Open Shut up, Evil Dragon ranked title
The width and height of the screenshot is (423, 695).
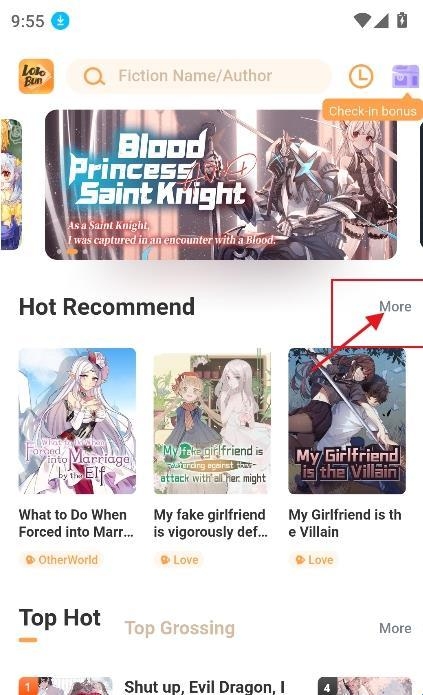click(x=204, y=687)
